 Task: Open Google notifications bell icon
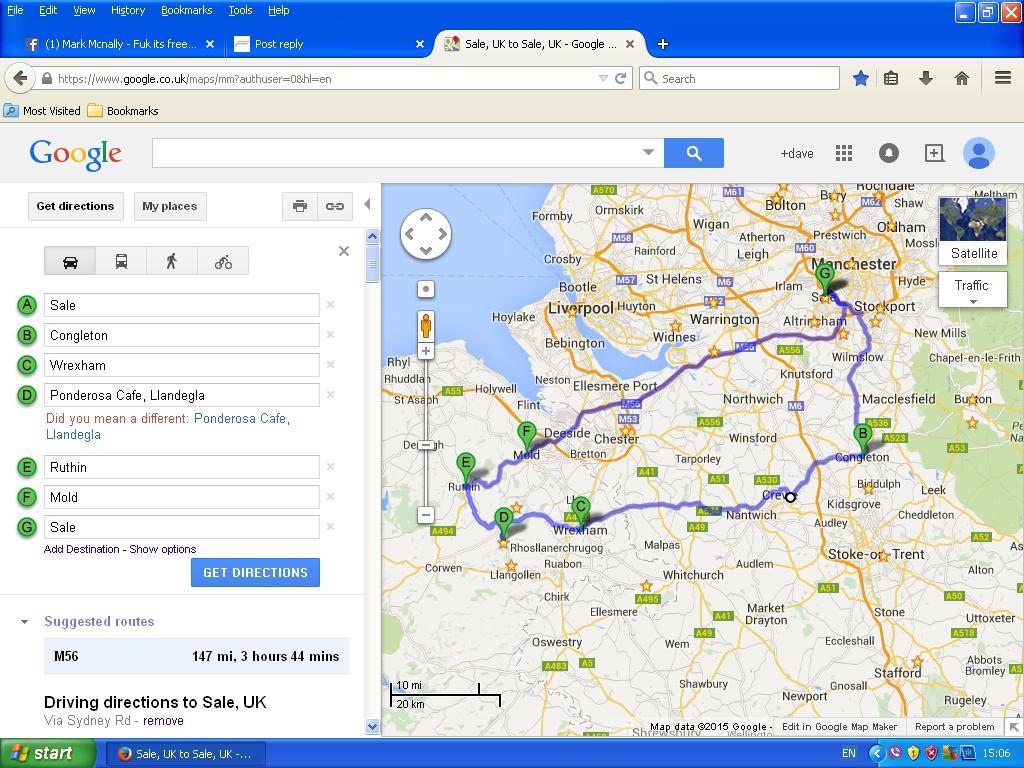click(x=888, y=153)
